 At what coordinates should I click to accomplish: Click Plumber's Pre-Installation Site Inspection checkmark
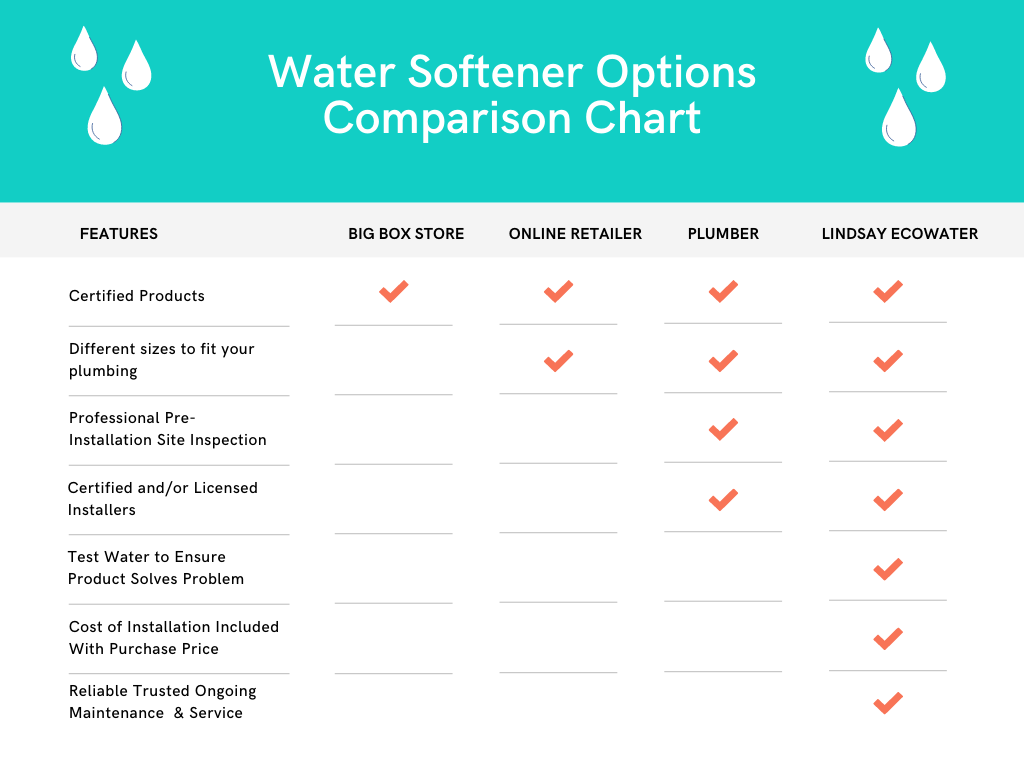tap(723, 430)
